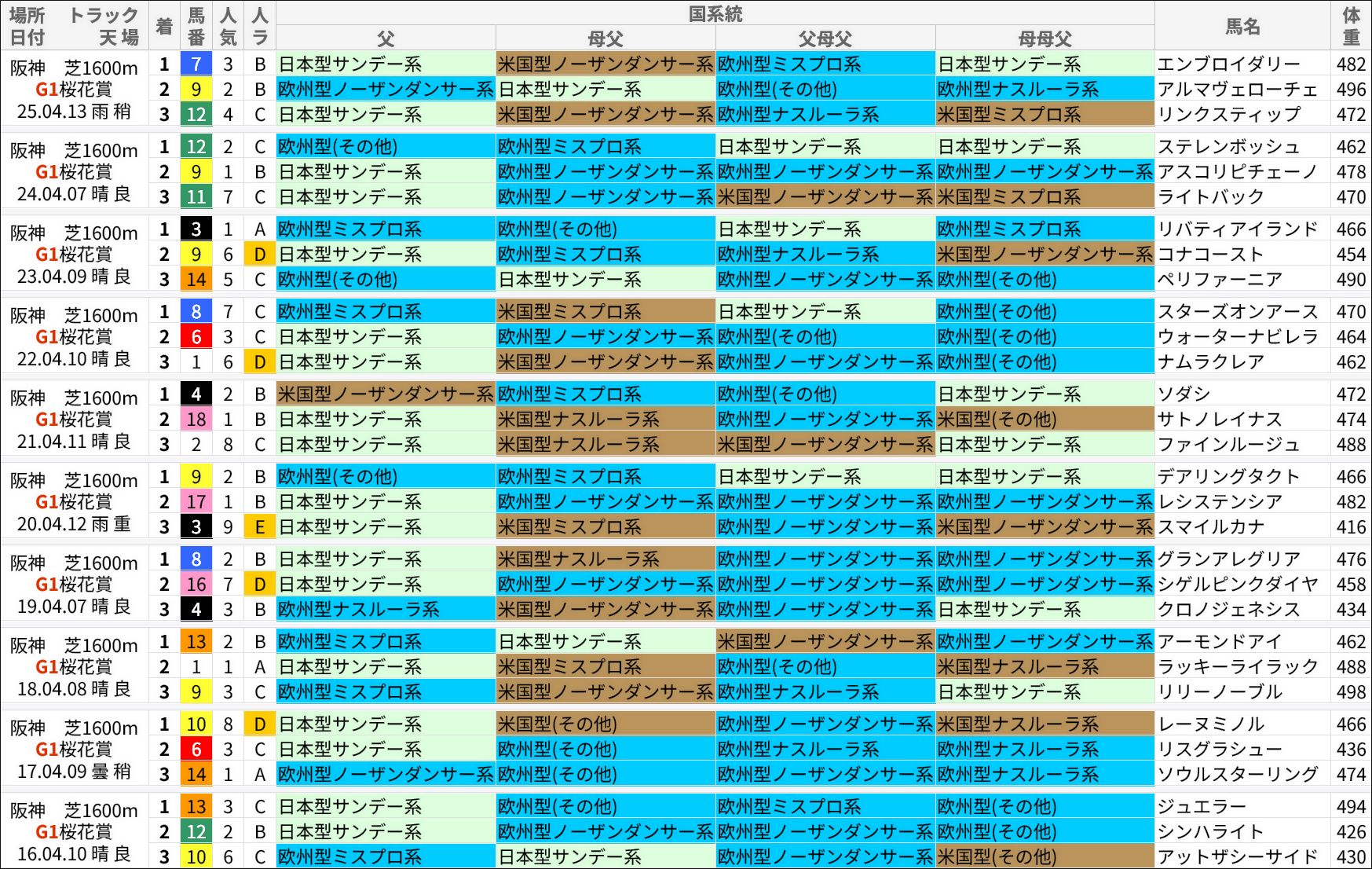The width and height of the screenshot is (1372, 869).
Task: Select the 日本型サンデー系 cell for エンブロイダリー's sire
Action: (x=385, y=64)
